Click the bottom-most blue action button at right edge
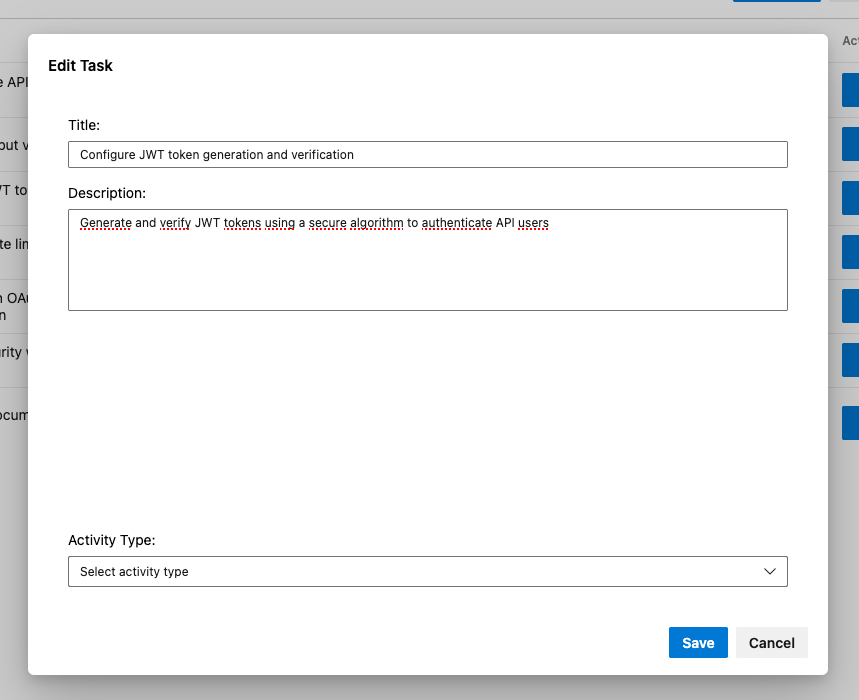The height and width of the screenshot is (700, 859). 850,423
